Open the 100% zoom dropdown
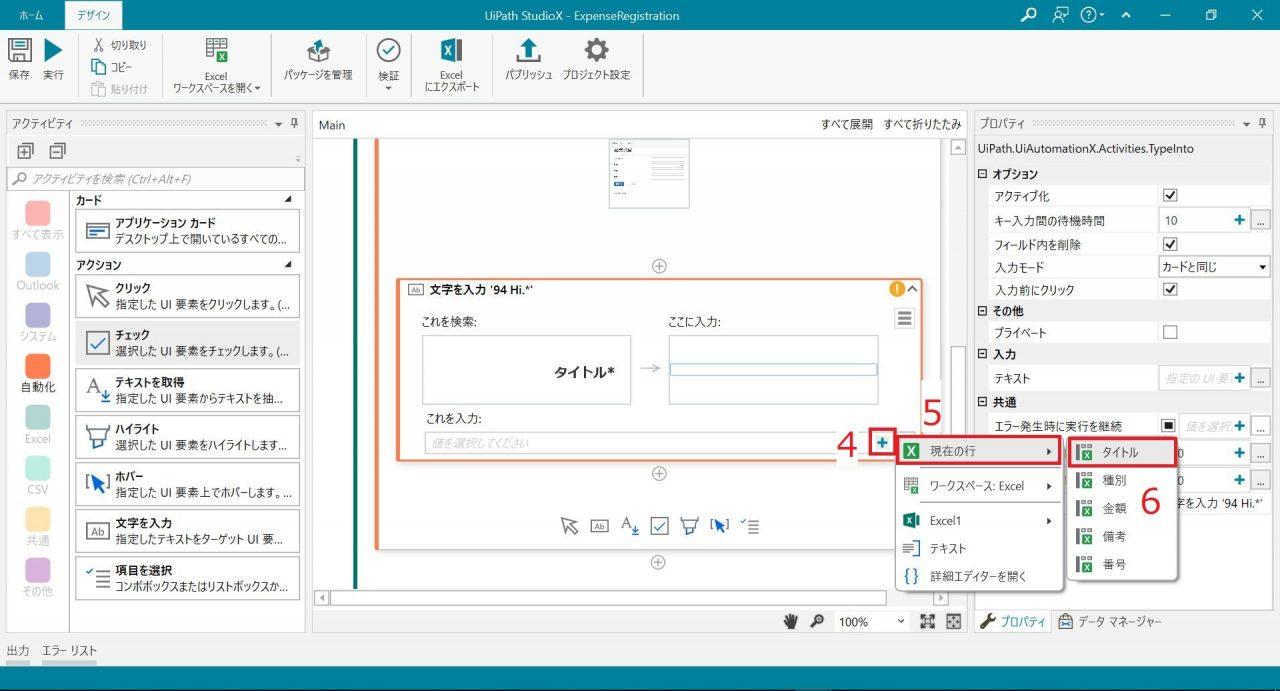 pos(872,622)
